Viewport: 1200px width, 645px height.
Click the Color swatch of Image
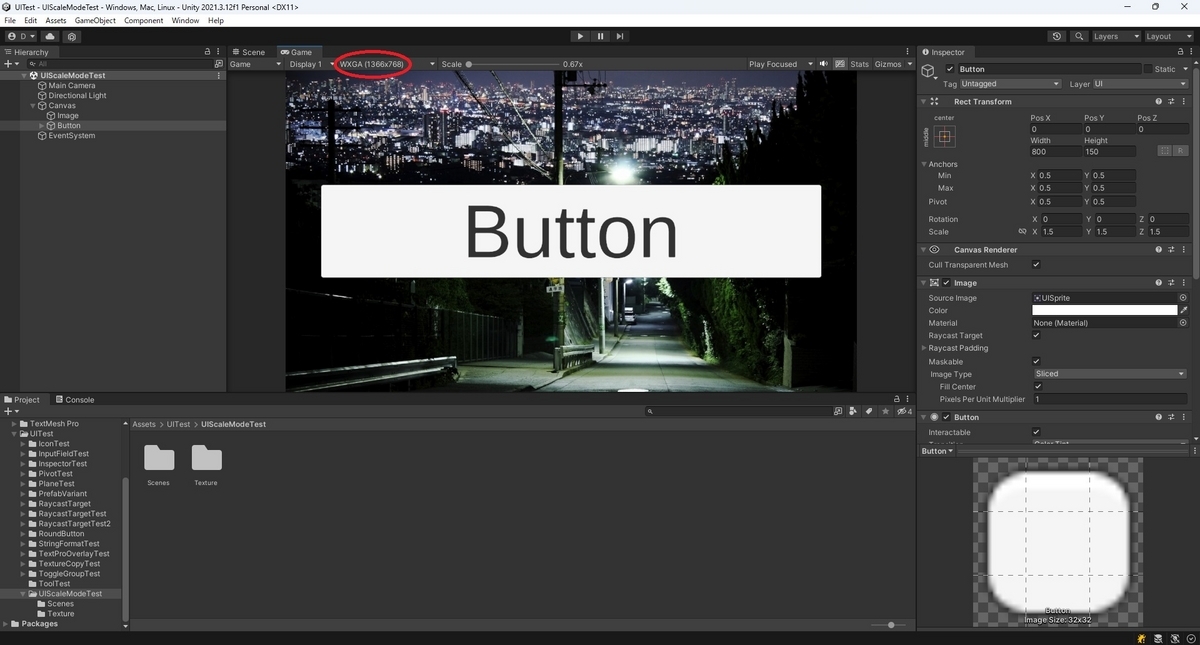tap(1105, 310)
